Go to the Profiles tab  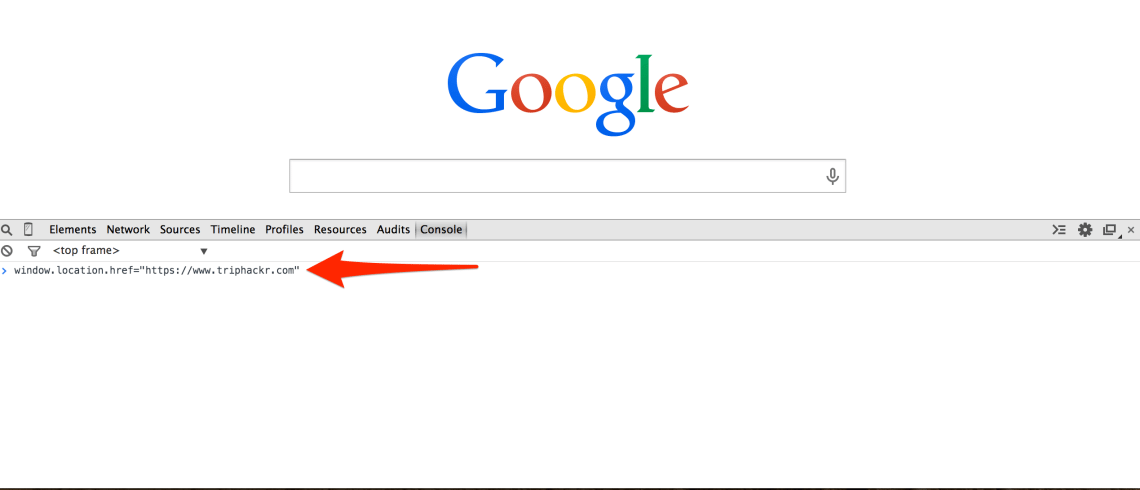pyautogui.click(x=284, y=230)
